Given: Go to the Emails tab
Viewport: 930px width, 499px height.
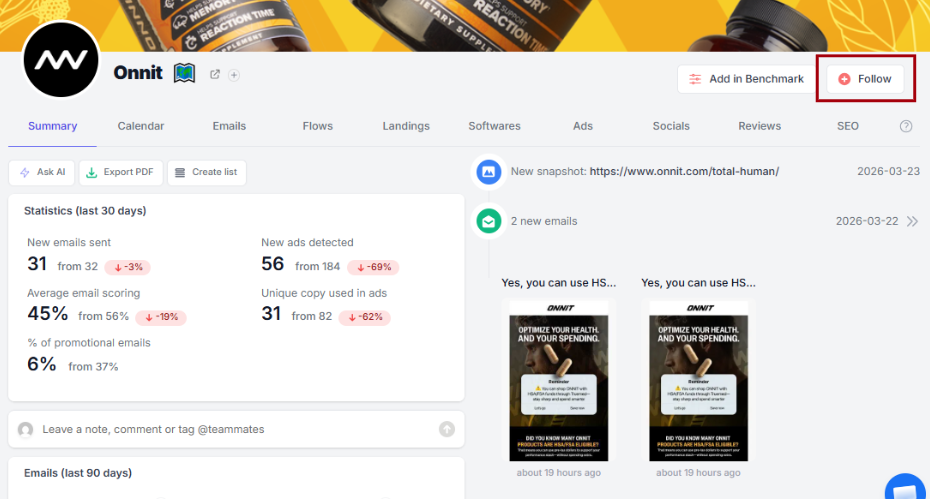Looking at the screenshot, I should coord(229,126).
